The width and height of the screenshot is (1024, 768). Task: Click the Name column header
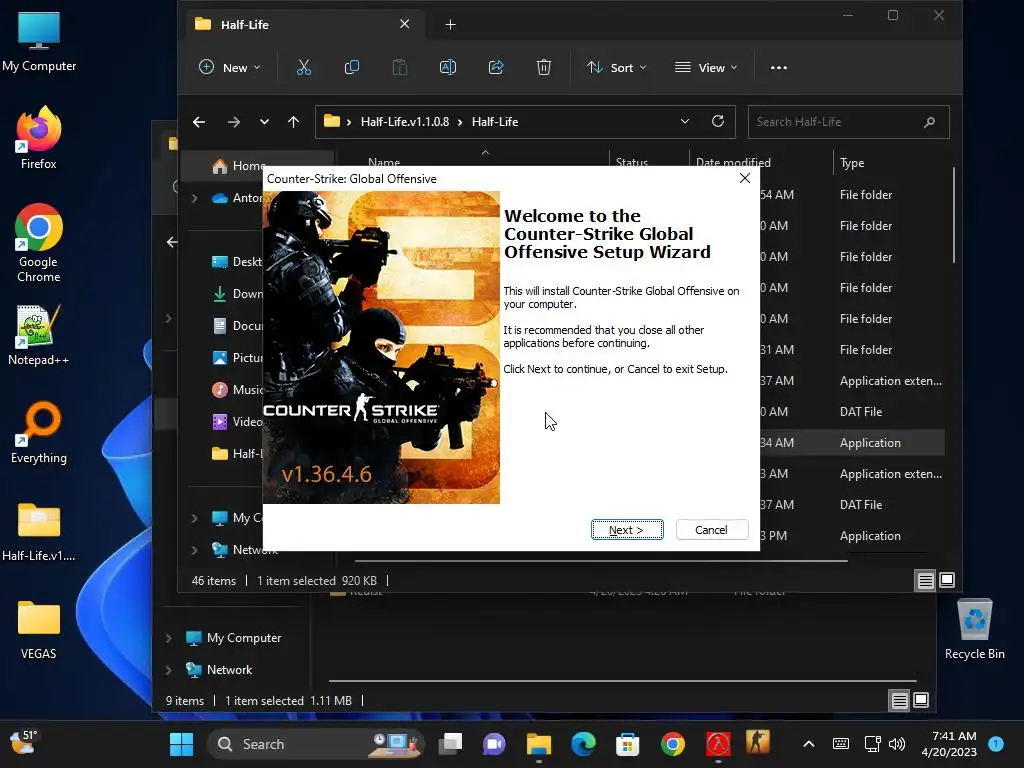384,162
